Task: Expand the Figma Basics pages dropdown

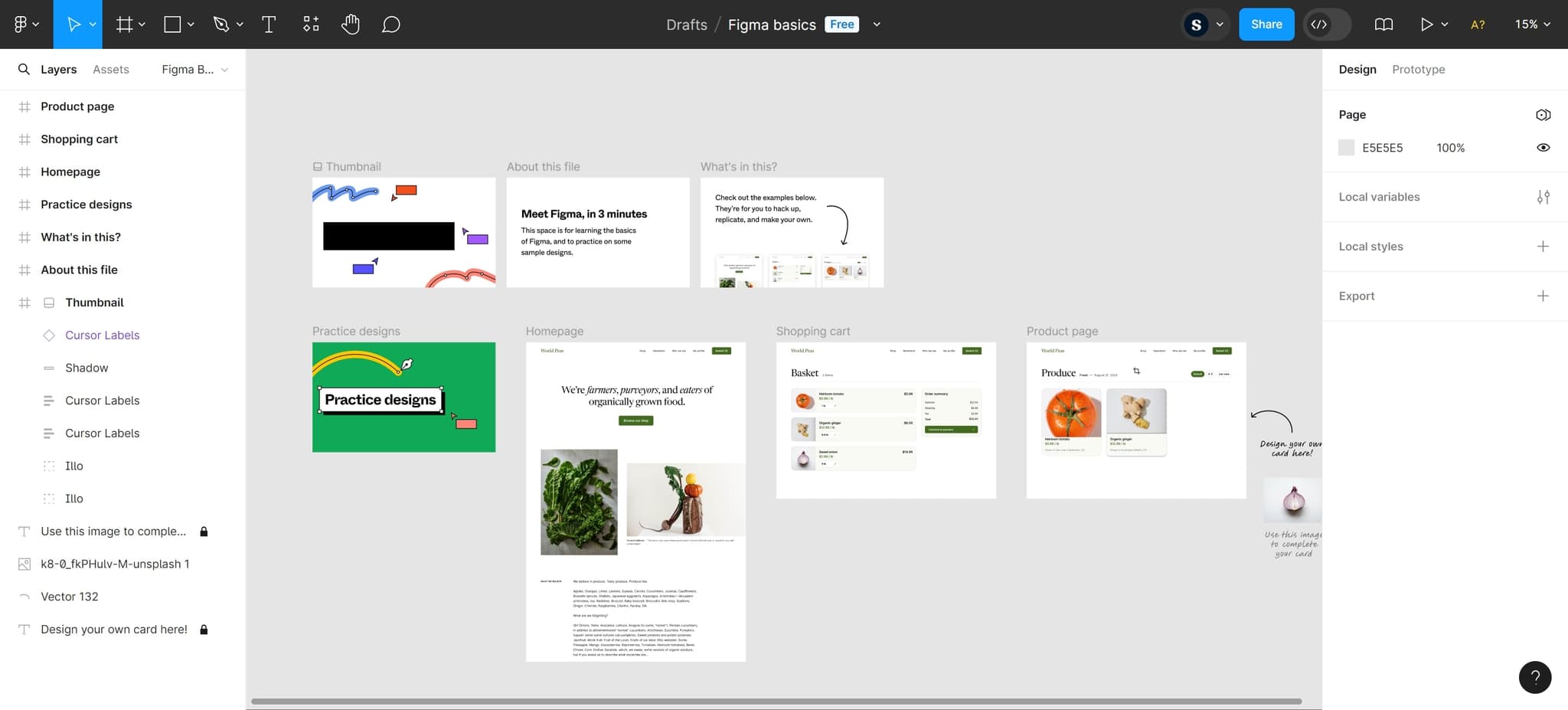Action: 195,70
